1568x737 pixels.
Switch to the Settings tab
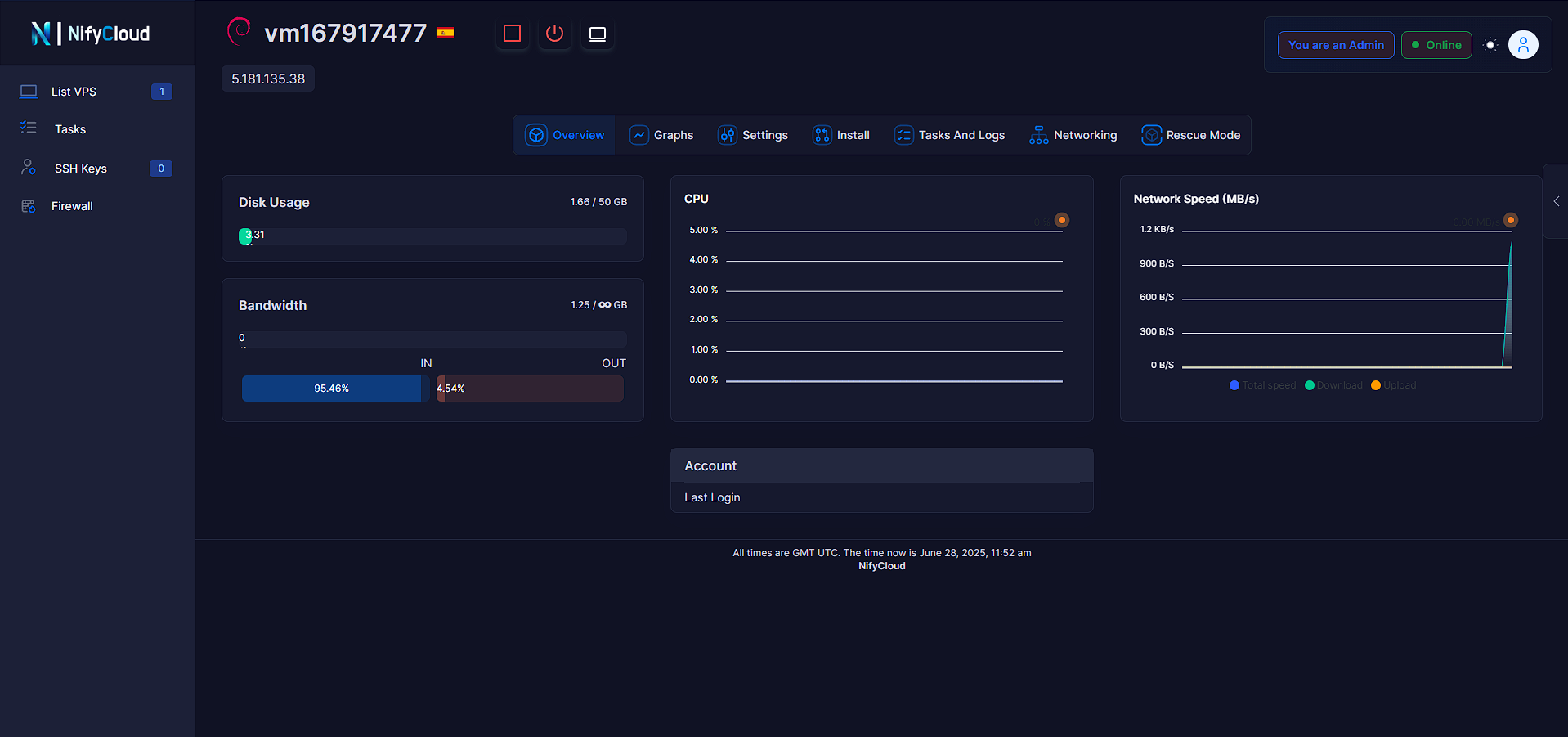(753, 135)
